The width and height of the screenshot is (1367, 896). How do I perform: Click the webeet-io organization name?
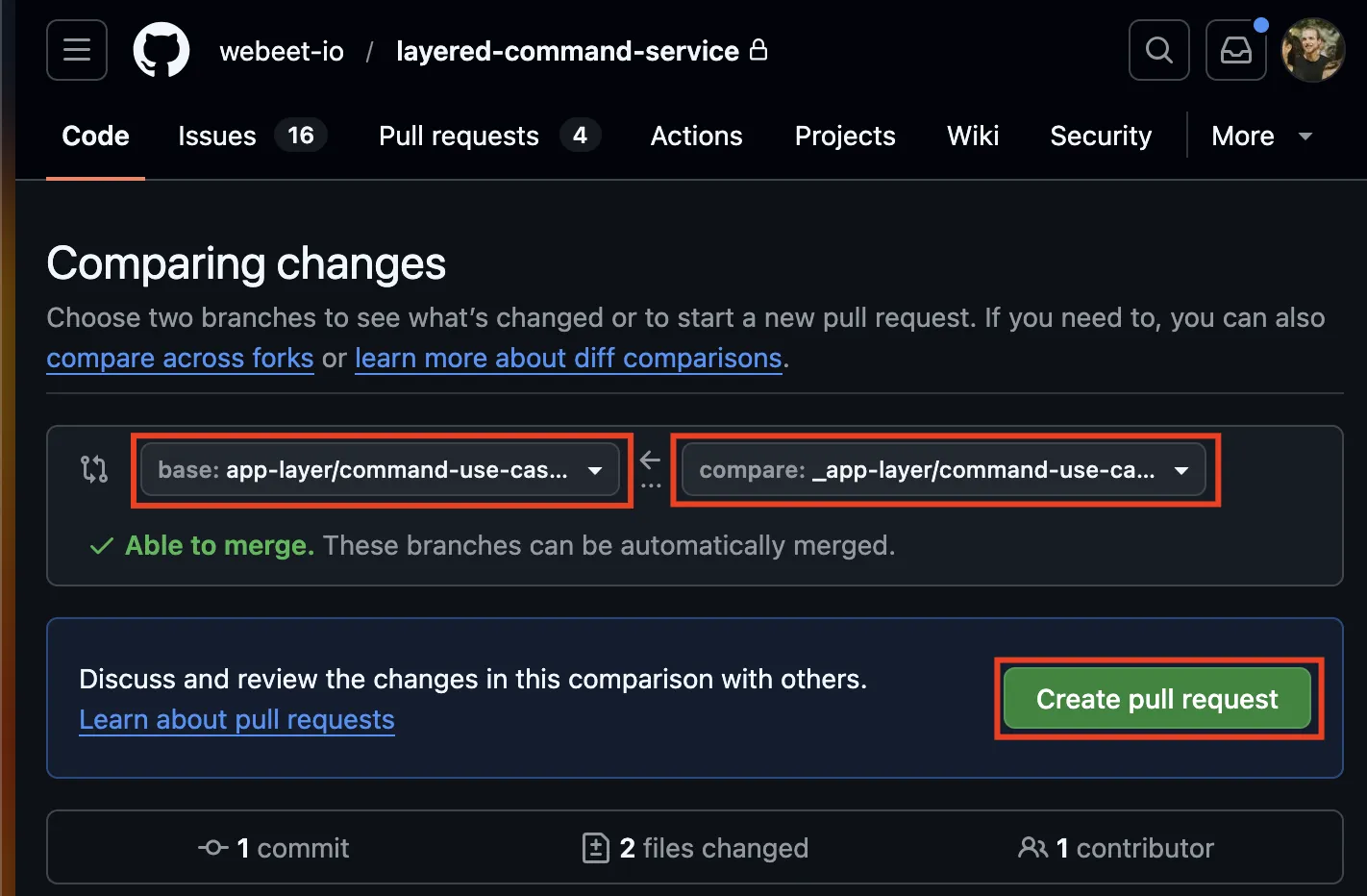[281, 51]
